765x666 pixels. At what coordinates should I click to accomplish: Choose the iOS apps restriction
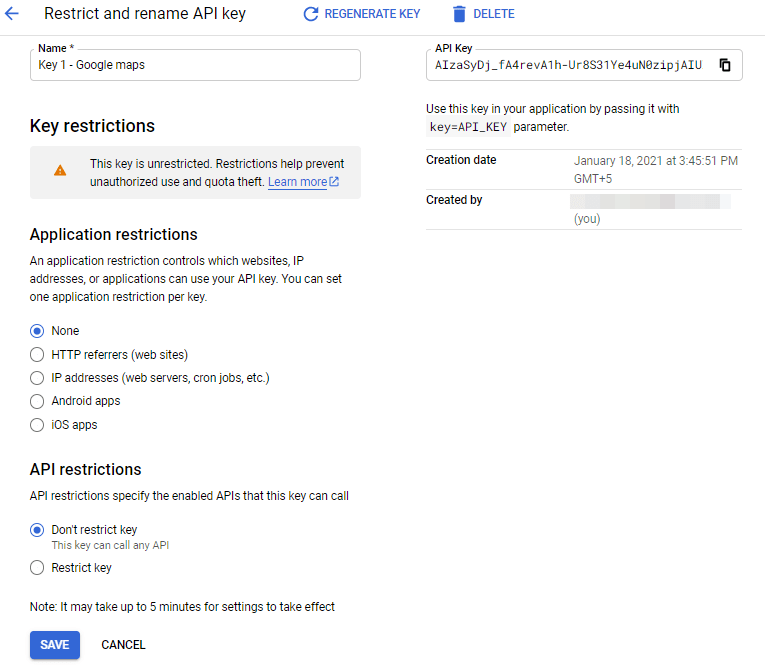point(37,425)
